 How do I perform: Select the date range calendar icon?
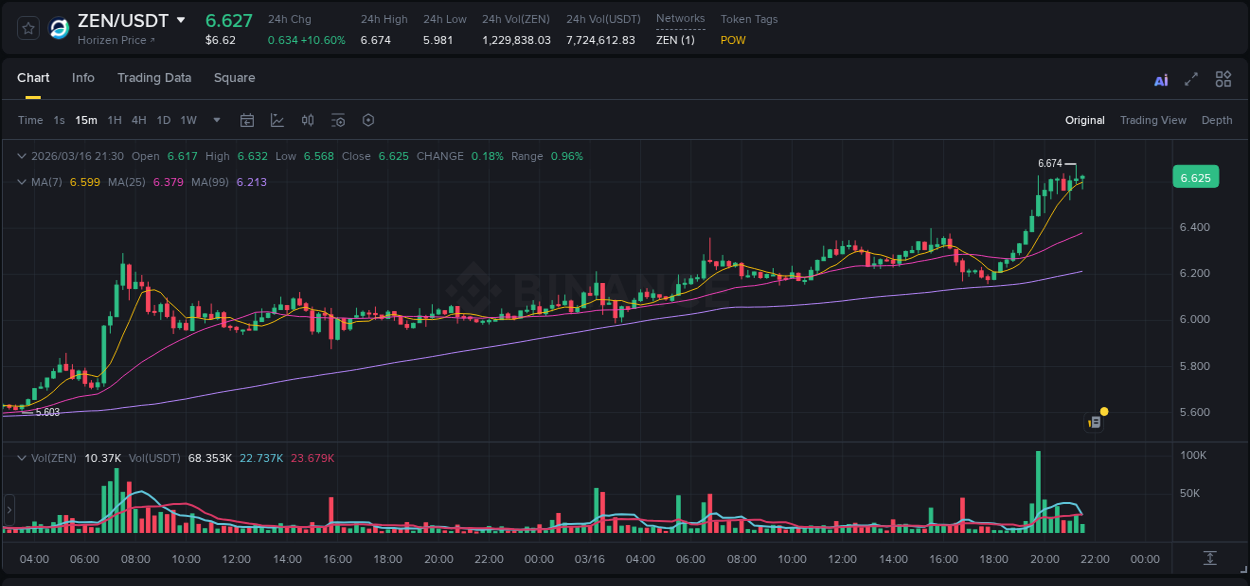pos(247,120)
